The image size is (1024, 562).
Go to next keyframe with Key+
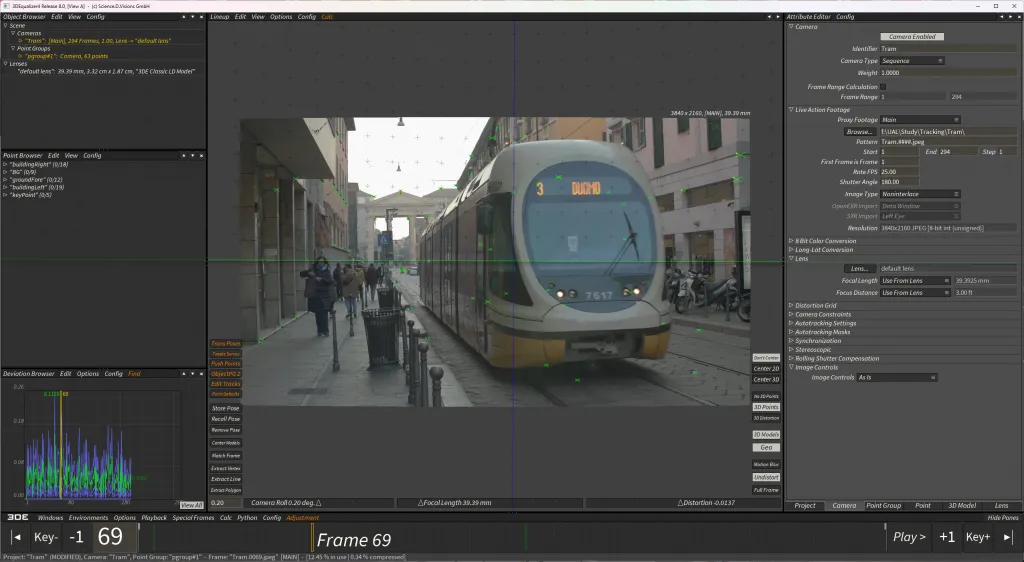click(x=978, y=537)
